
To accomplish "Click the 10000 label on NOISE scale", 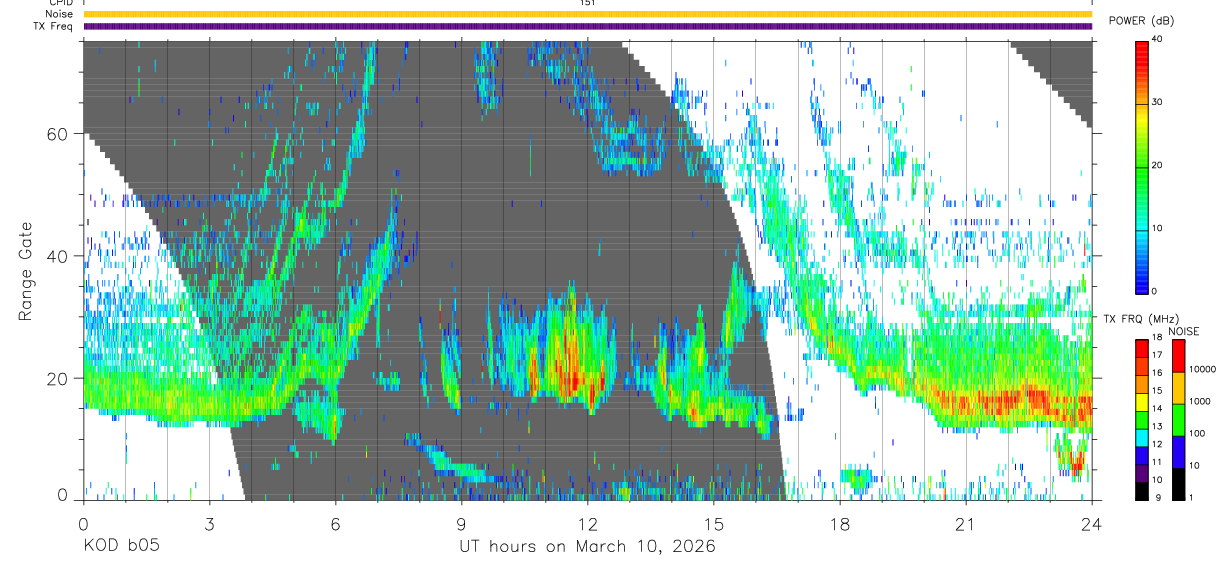I will (1202, 369).
